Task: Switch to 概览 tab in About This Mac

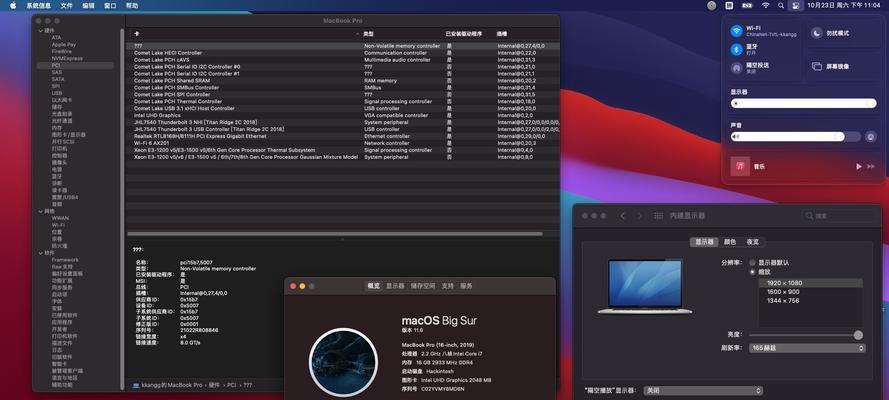Action: click(374, 286)
